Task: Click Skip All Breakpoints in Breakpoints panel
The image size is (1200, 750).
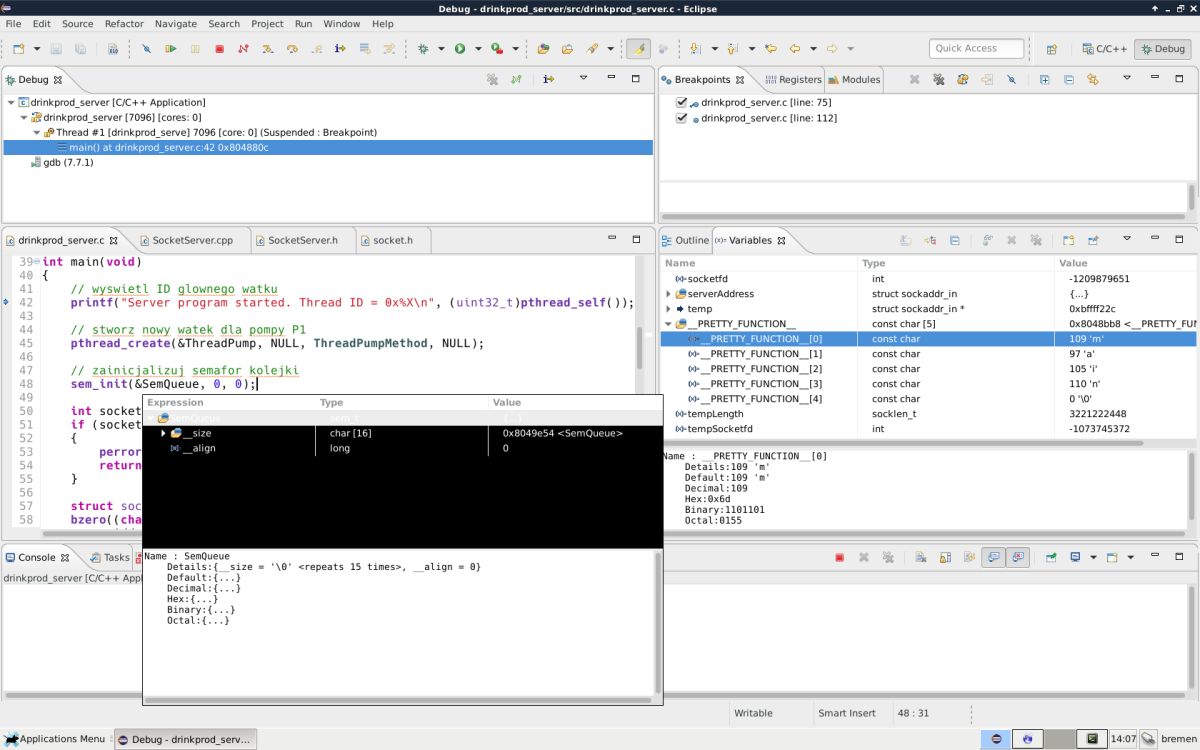Action: click(1011, 80)
